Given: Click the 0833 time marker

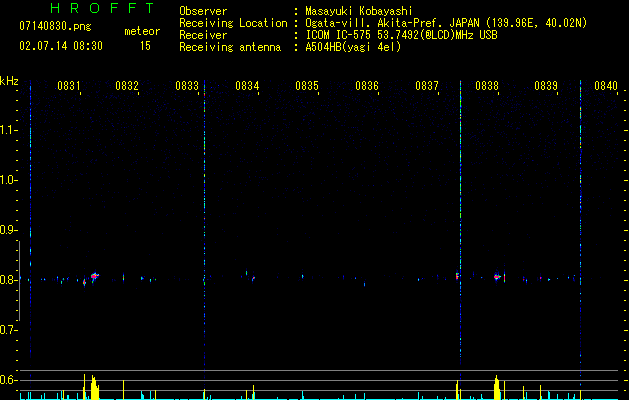Looking at the screenshot, I should pos(187,86).
